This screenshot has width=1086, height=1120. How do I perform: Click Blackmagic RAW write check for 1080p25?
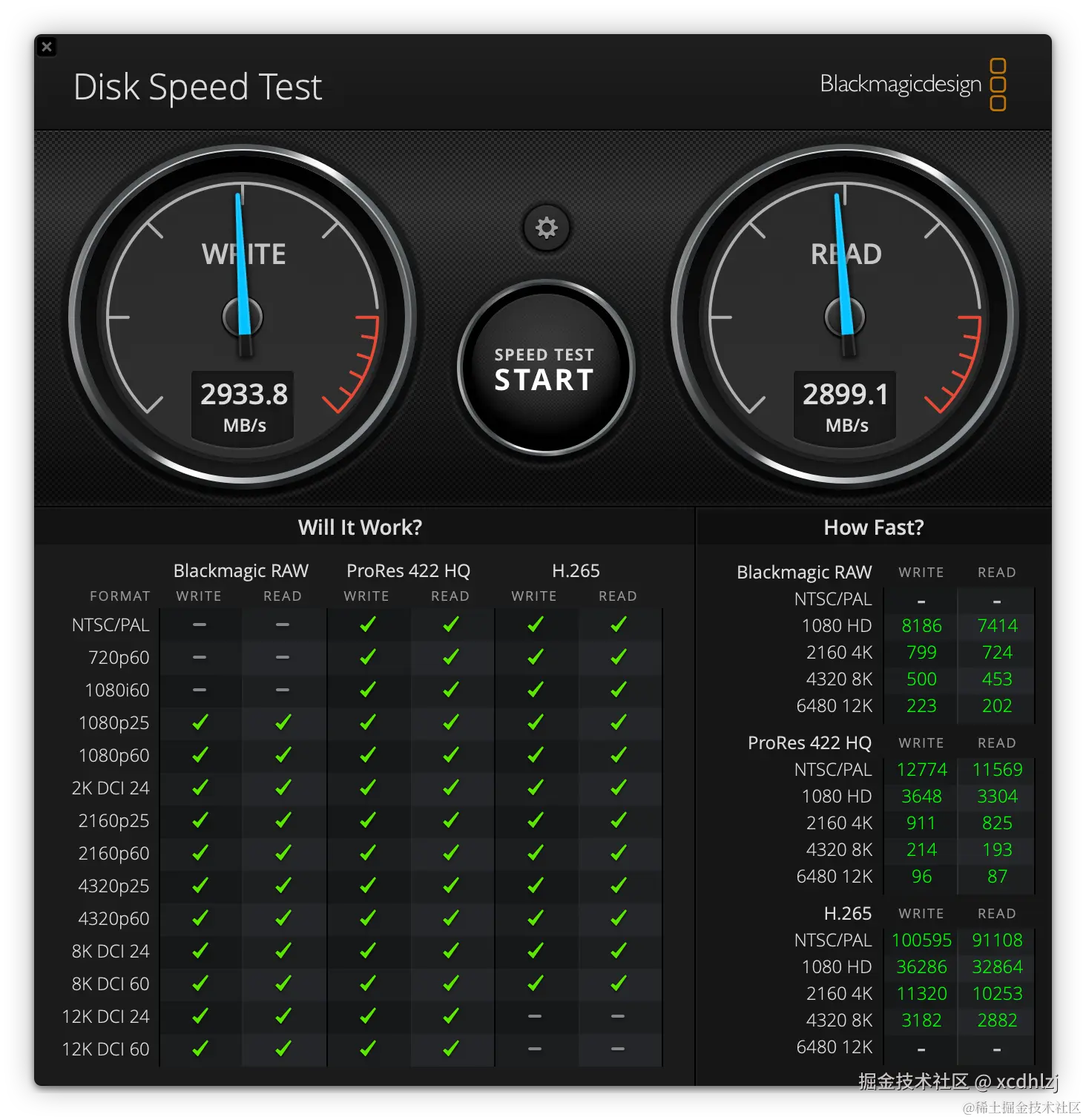(x=200, y=722)
